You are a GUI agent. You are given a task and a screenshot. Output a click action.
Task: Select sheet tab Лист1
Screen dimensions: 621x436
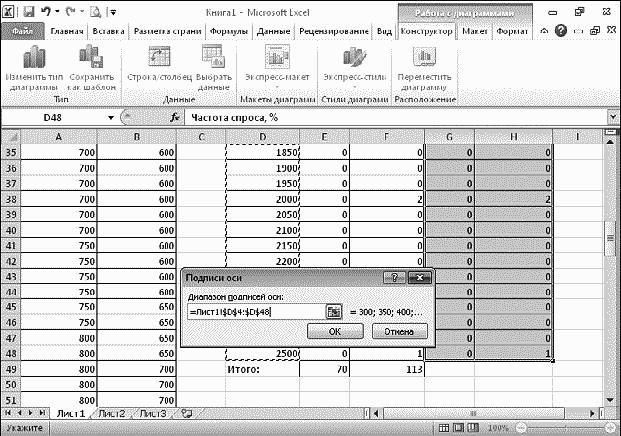click(x=71, y=413)
